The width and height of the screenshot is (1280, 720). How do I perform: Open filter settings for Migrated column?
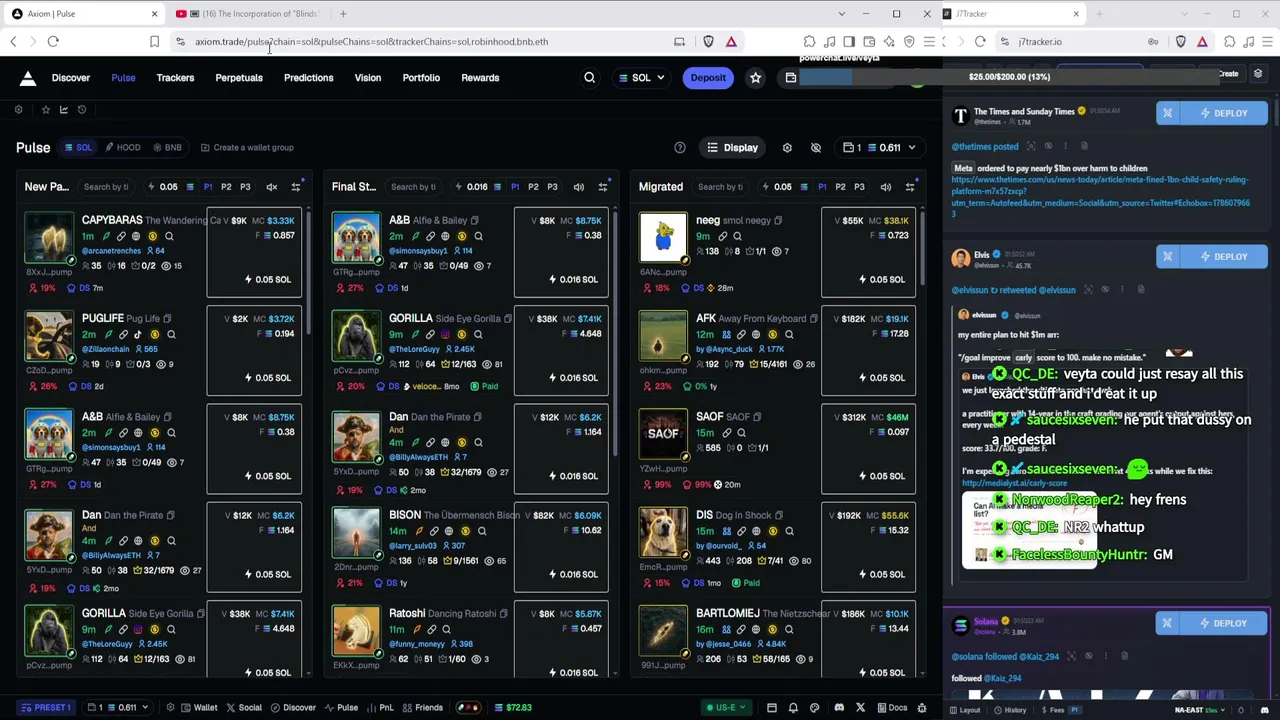click(x=909, y=187)
